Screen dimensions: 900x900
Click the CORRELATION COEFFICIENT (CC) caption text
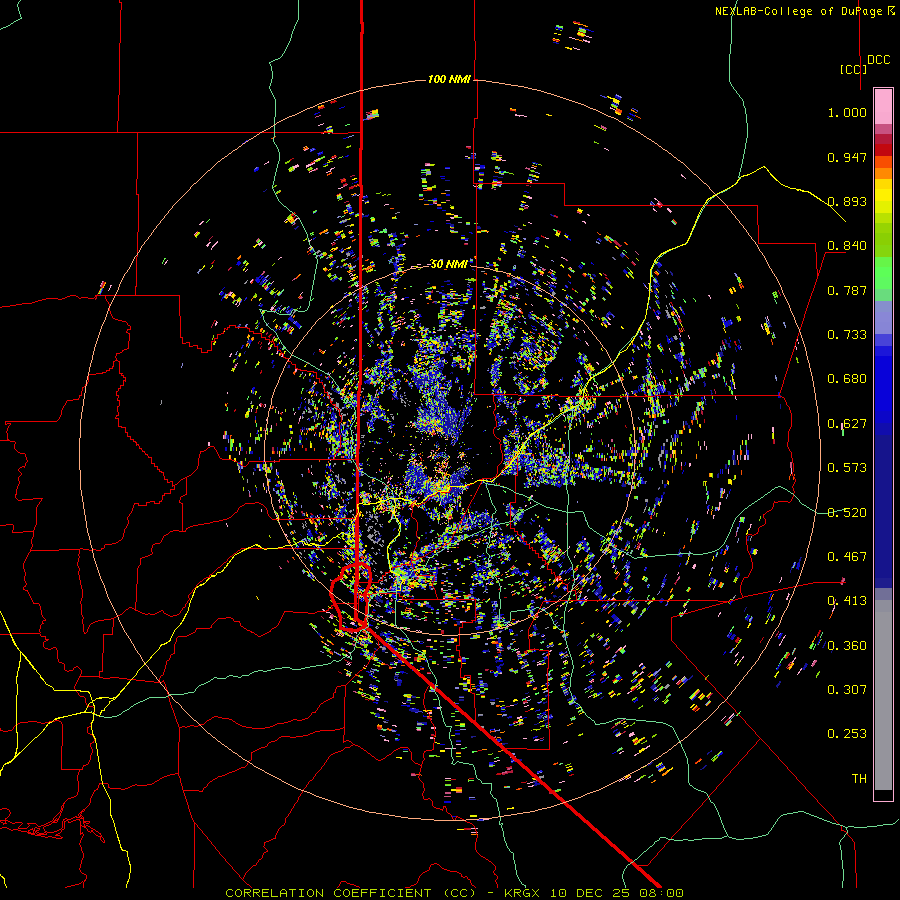coord(351,893)
